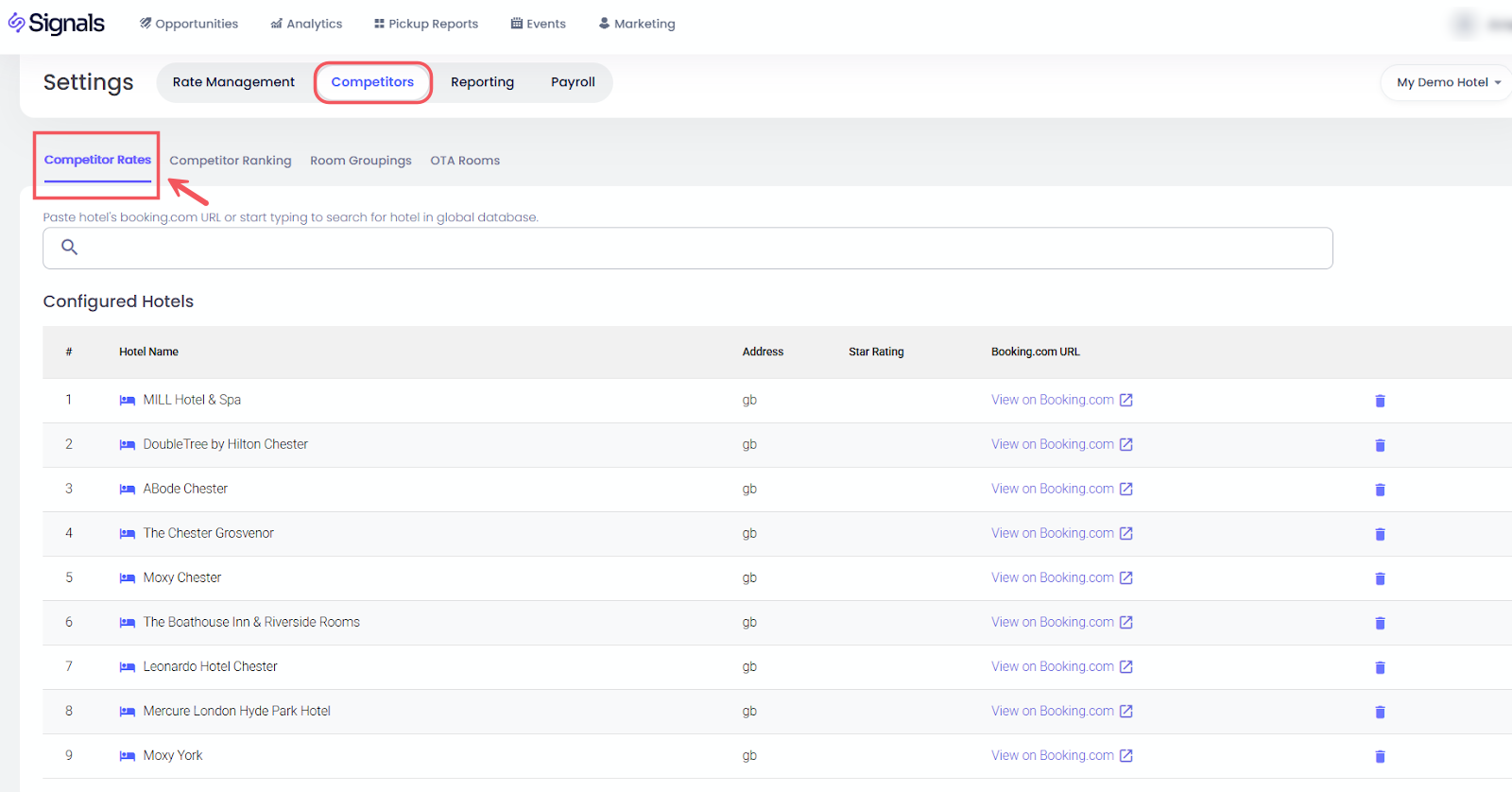
Task: Remove Moxy York using trash icon
Action: tap(1380, 756)
